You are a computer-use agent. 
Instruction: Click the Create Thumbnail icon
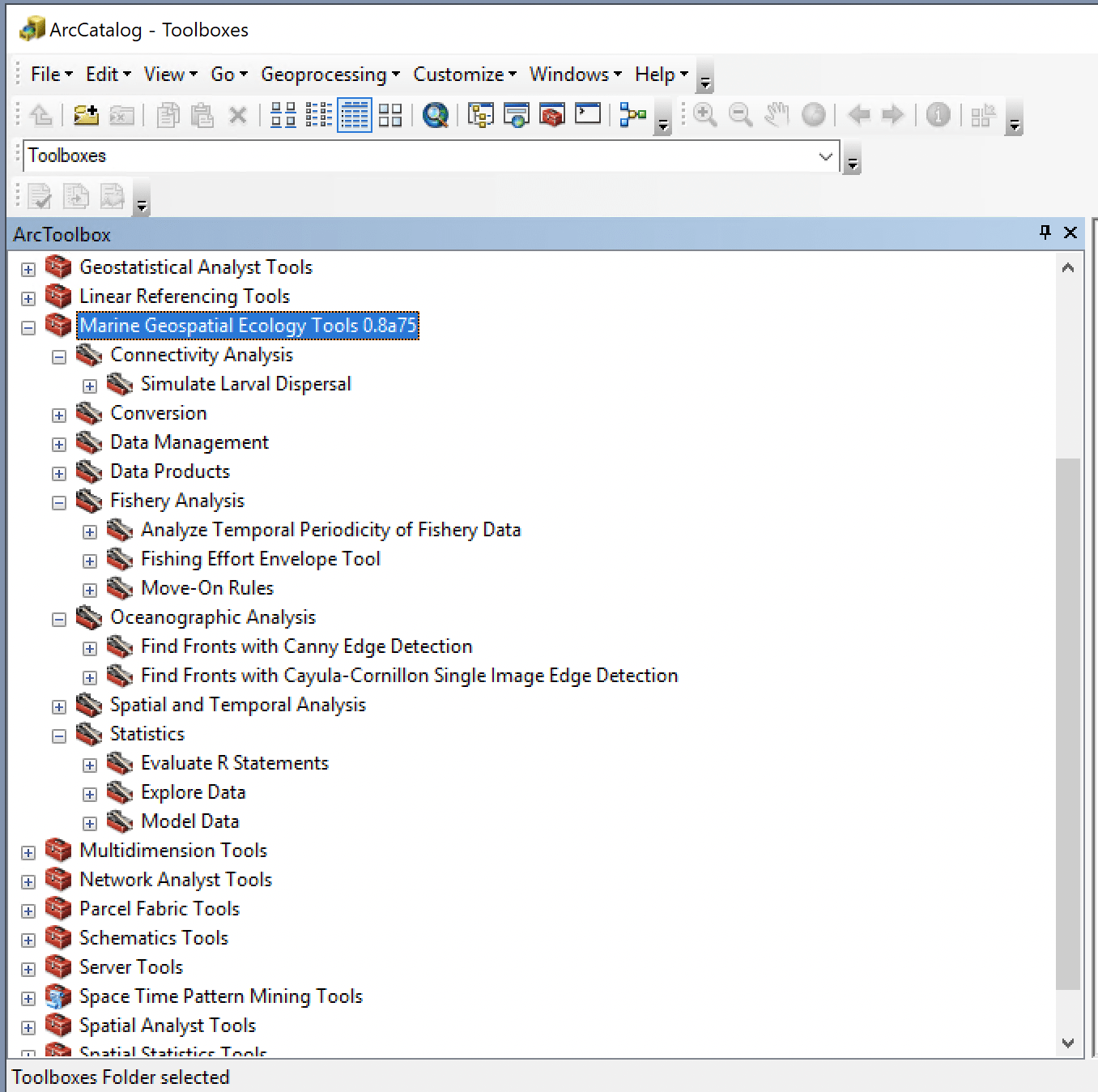(983, 115)
